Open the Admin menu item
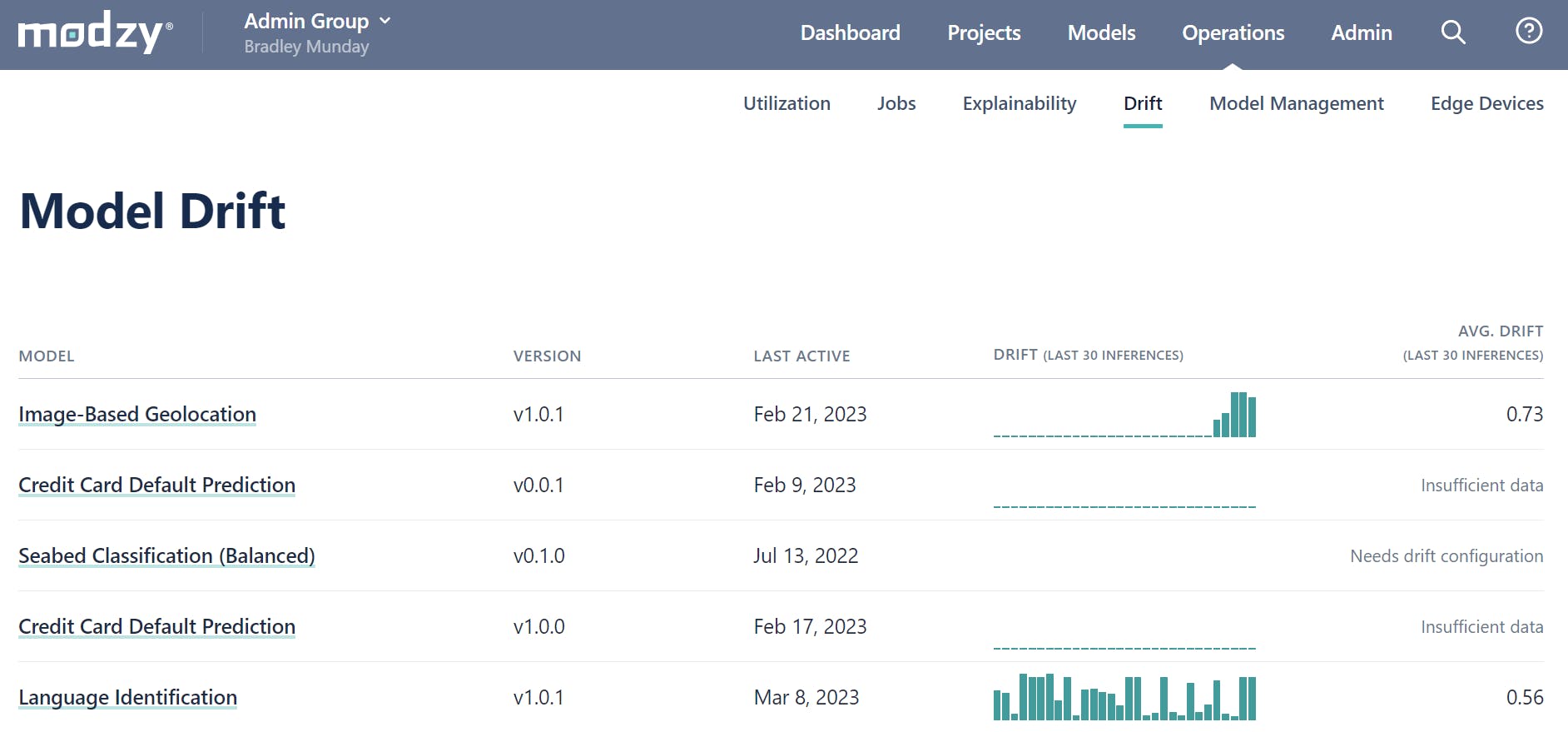1568x732 pixels. click(x=1361, y=32)
